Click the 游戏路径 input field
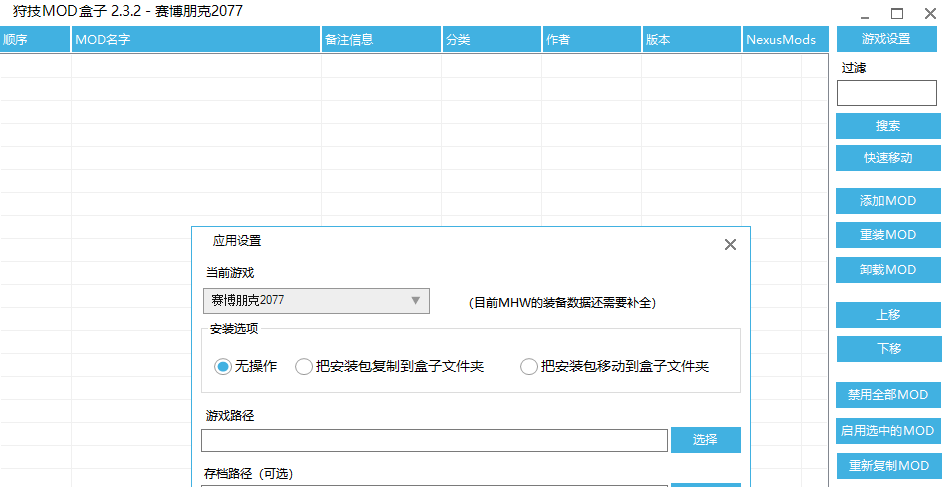 pyautogui.click(x=434, y=440)
